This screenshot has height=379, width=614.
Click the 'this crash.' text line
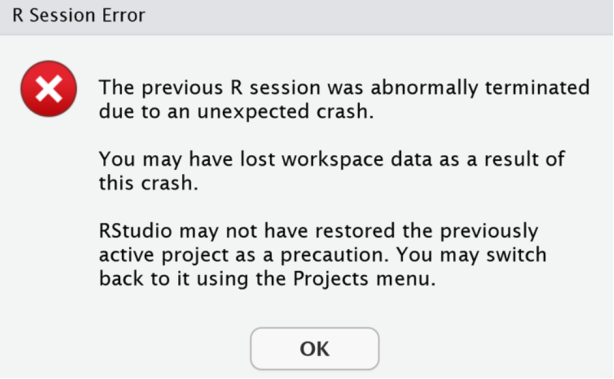pyautogui.click(x=148, y=183)
